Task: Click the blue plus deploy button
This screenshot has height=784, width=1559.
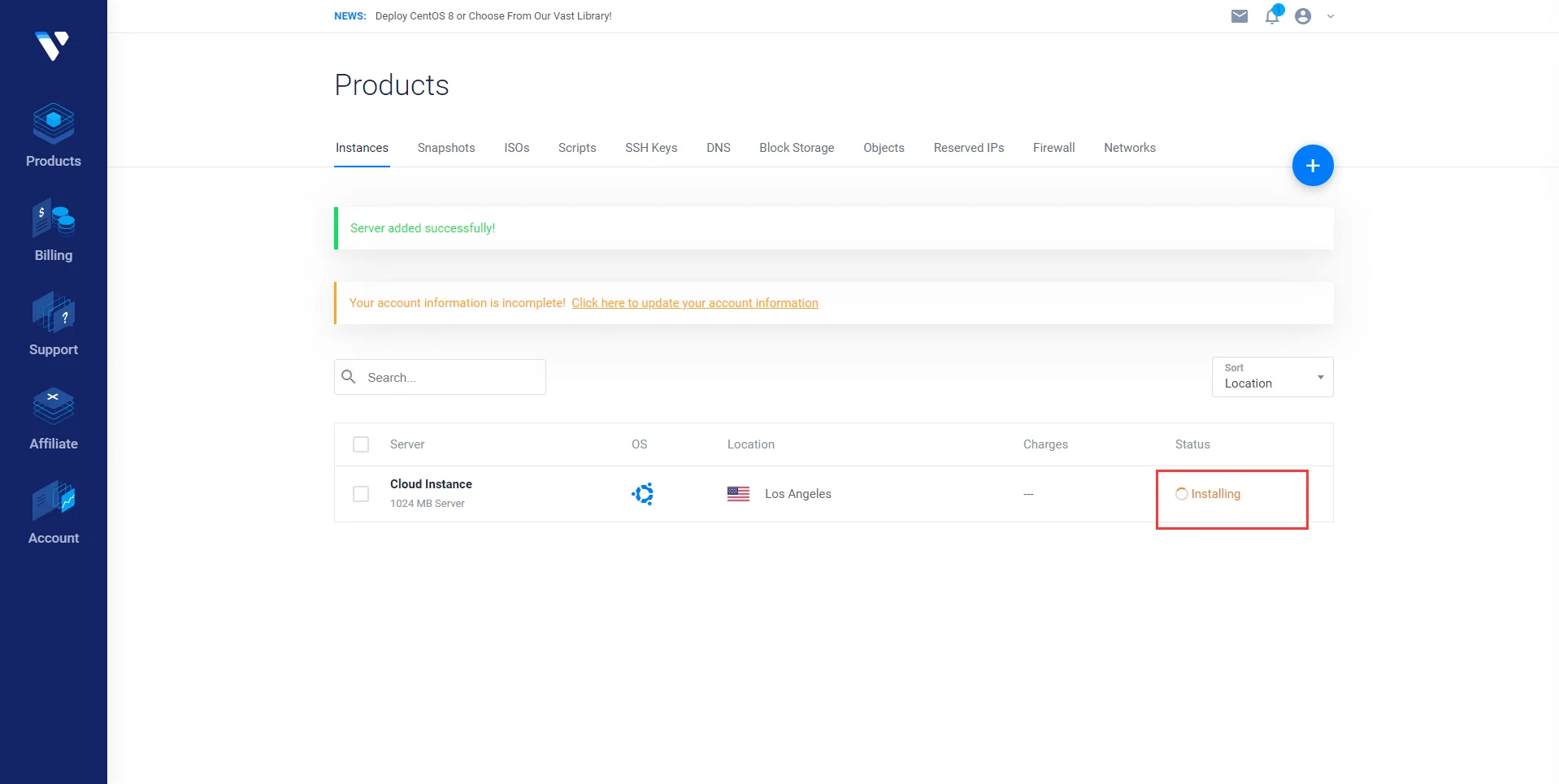Action: [x=1312, y=166]
